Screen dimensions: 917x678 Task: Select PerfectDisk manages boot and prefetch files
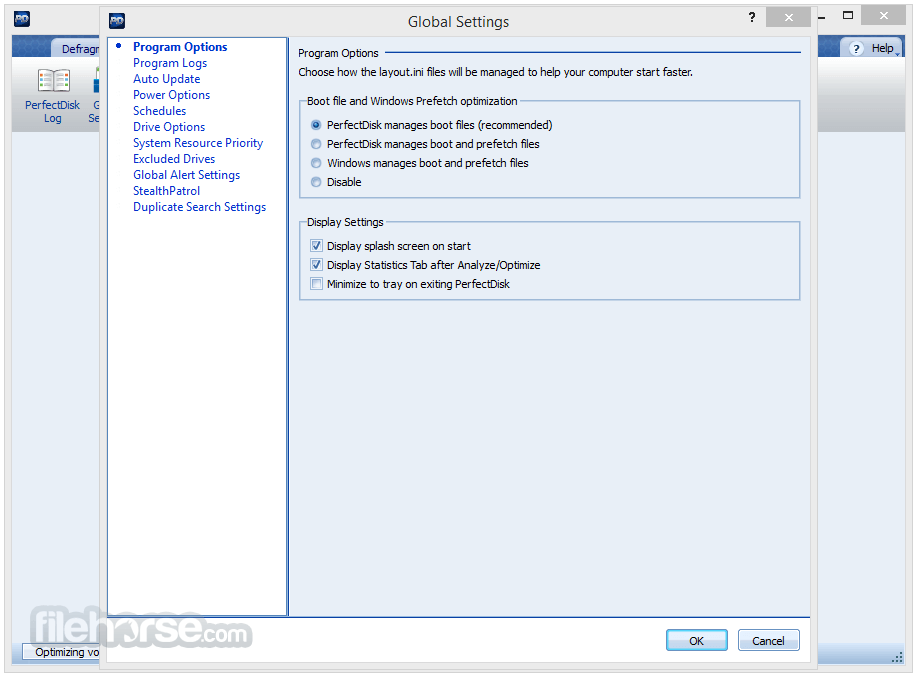click(x=426, y=144)
